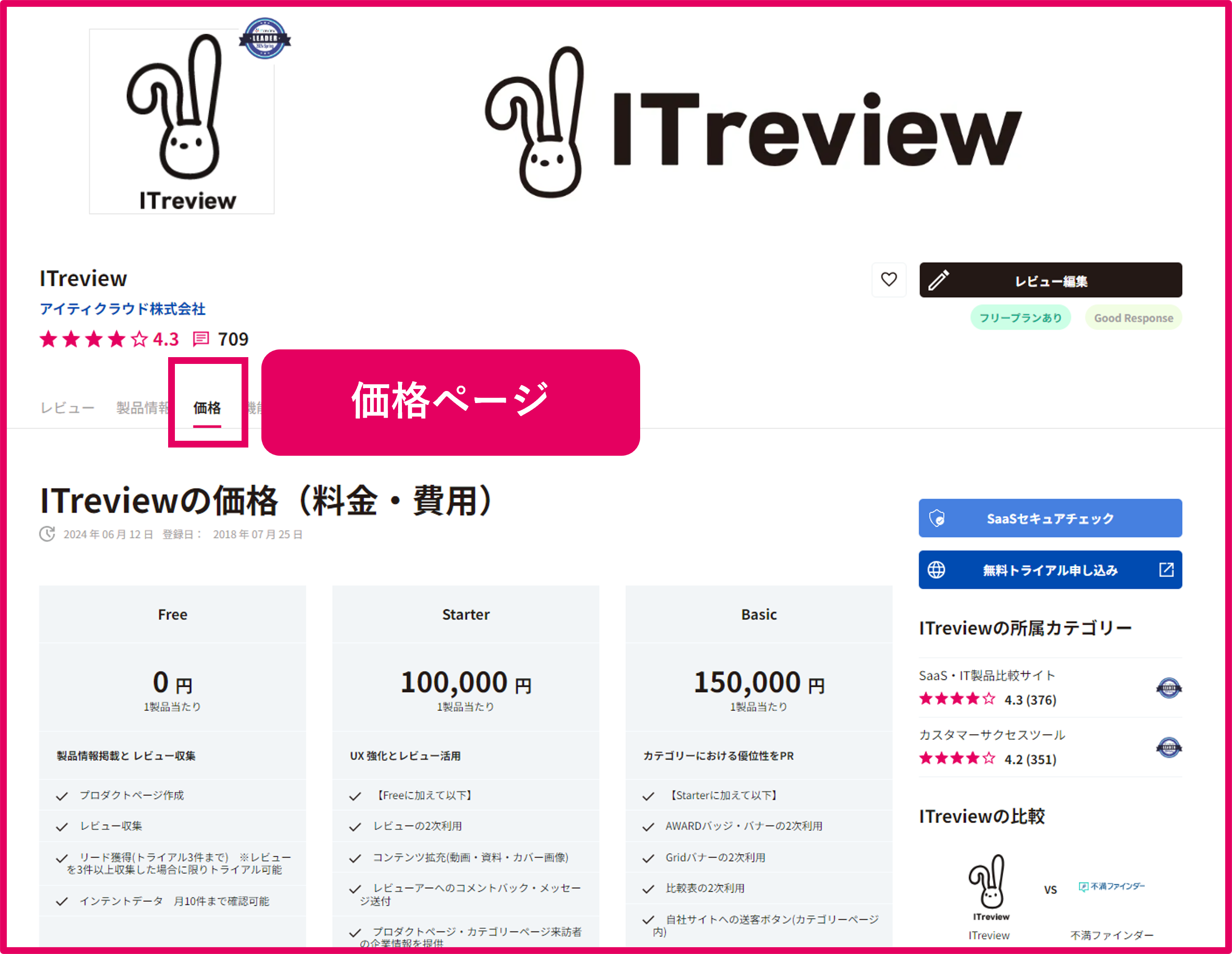1232x954 pixels.
Task: Click badge icon next to SaaS・IT製品比較サイト
Action: [1168, 688]
